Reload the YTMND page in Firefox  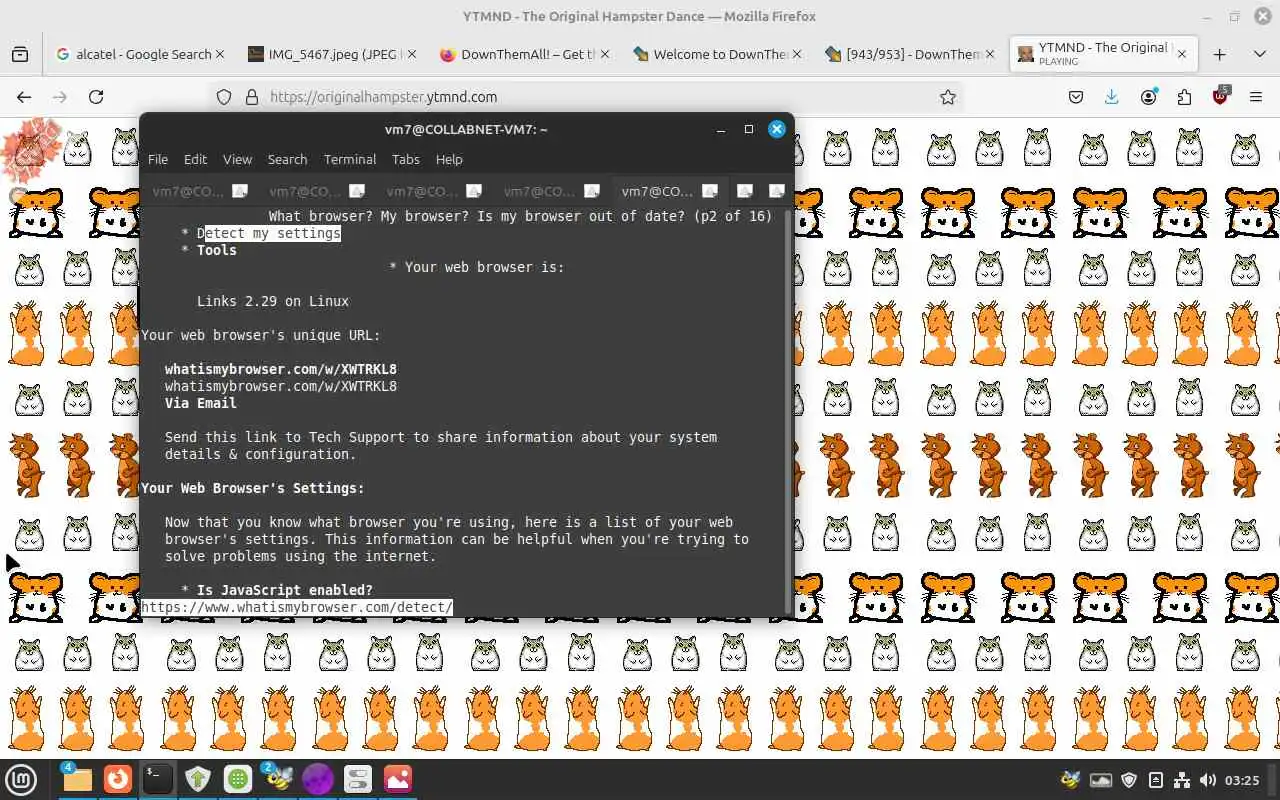[96, 97]
